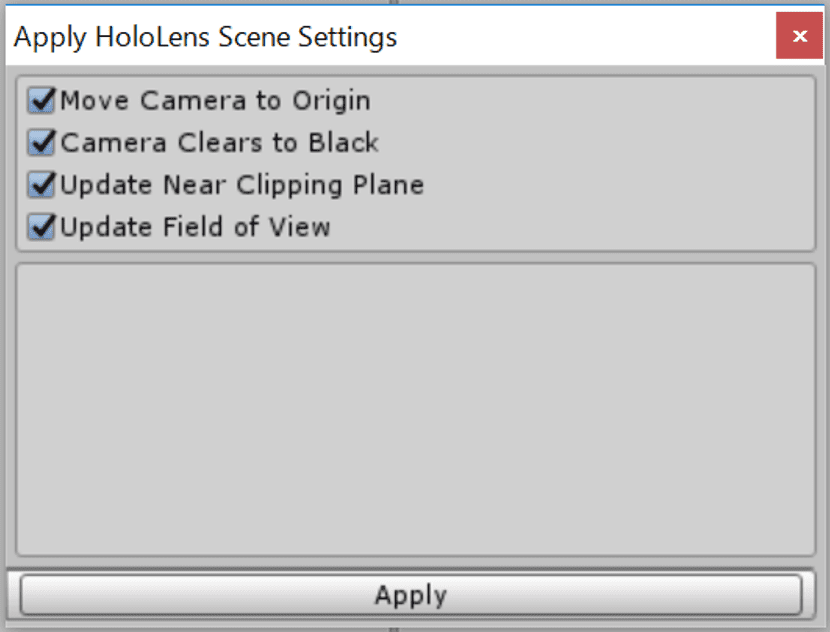Click the 'Update Field of View' label text
830x632 pixels.
195,227
